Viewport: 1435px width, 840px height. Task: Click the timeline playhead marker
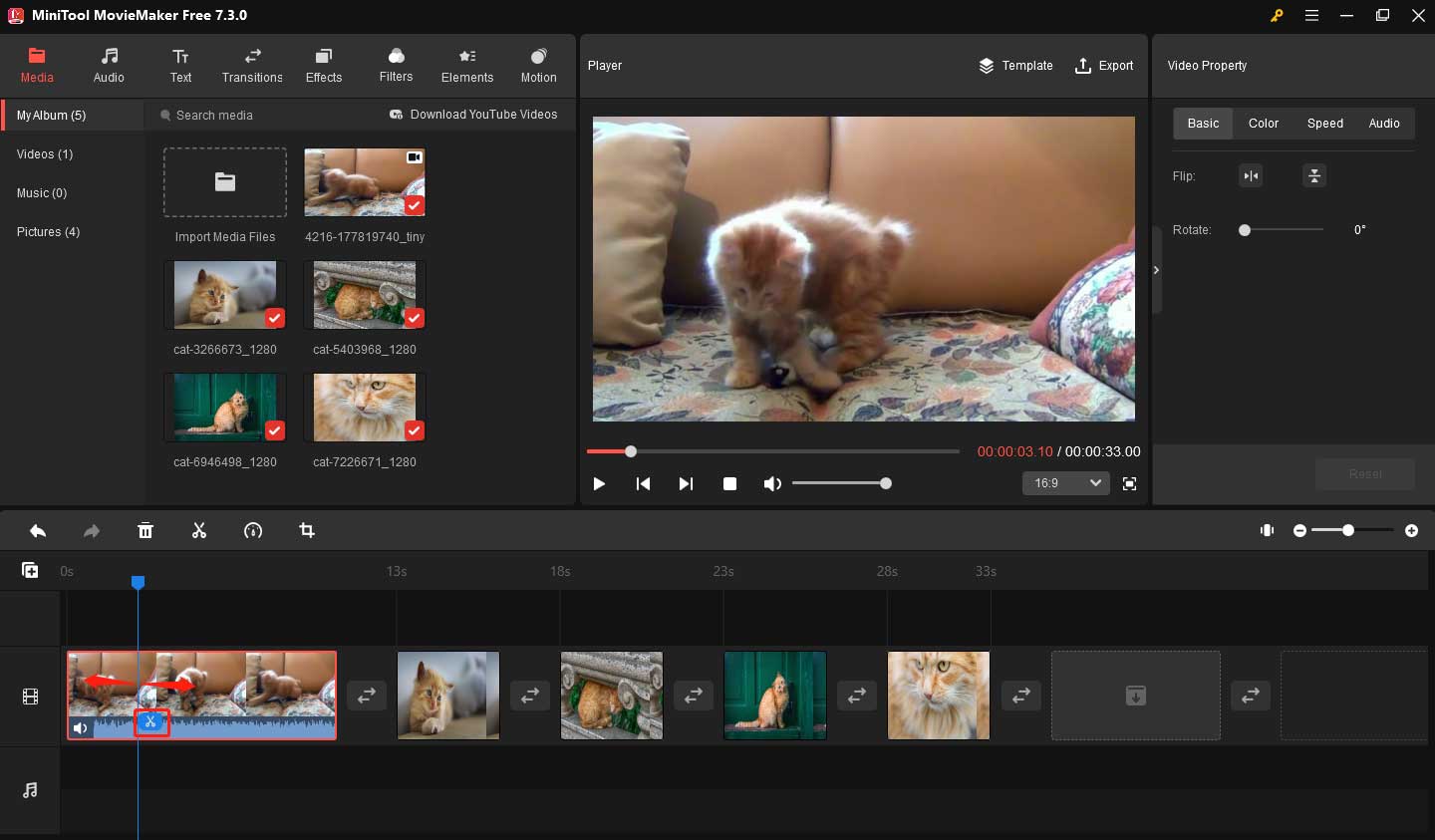[x=138, y=582]
